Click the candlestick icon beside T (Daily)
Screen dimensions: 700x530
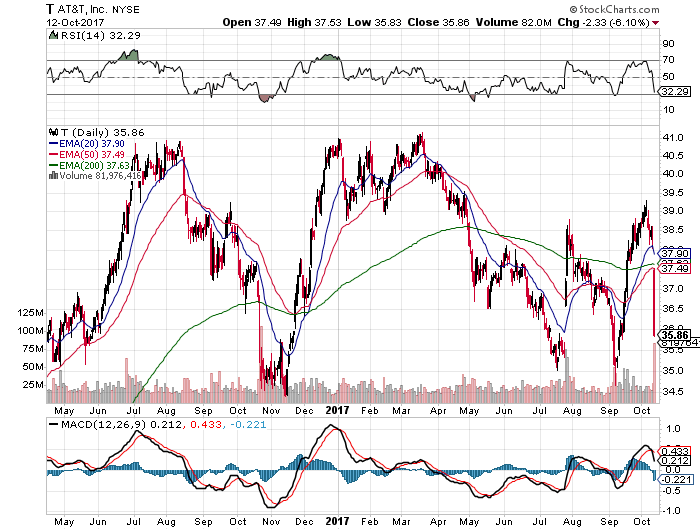pyautogui.click(x=54, y=132)
